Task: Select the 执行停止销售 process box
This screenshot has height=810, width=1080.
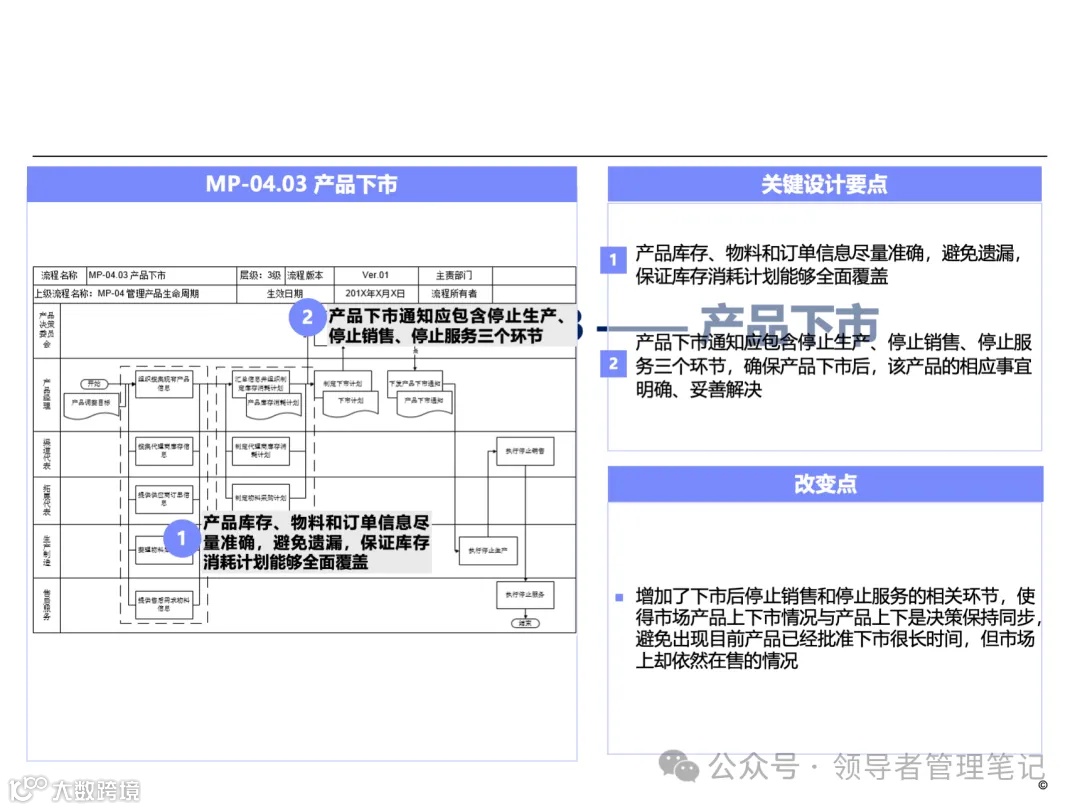Action: tap(527, 453)
